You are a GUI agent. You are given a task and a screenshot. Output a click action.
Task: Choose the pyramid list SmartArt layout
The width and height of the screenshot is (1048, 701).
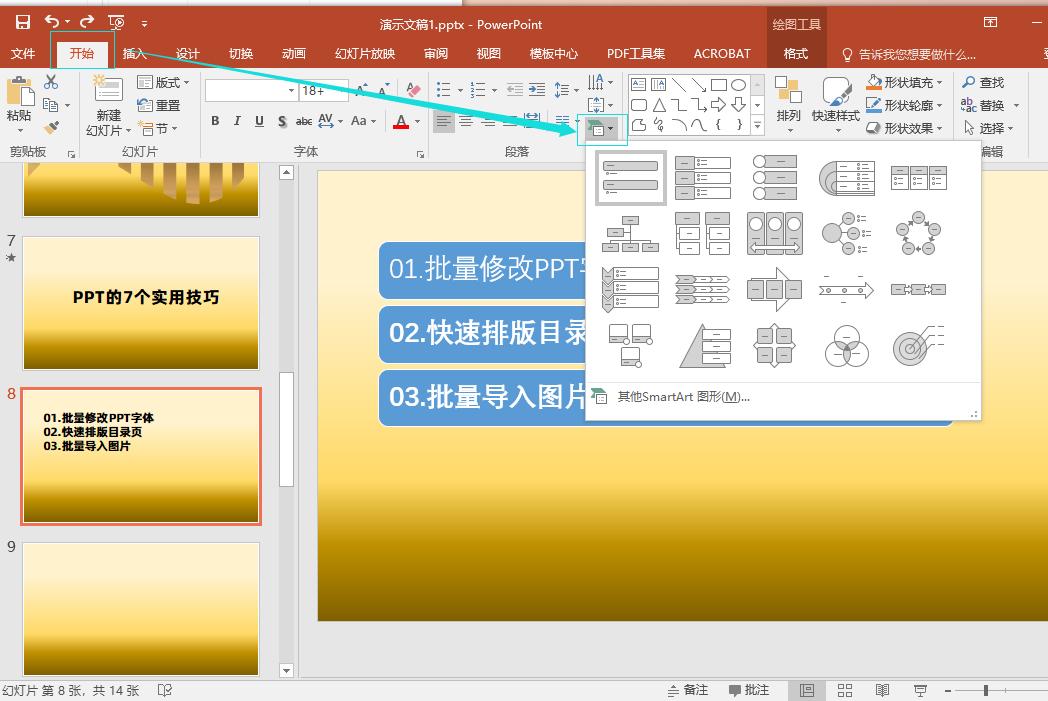(702, 346)
